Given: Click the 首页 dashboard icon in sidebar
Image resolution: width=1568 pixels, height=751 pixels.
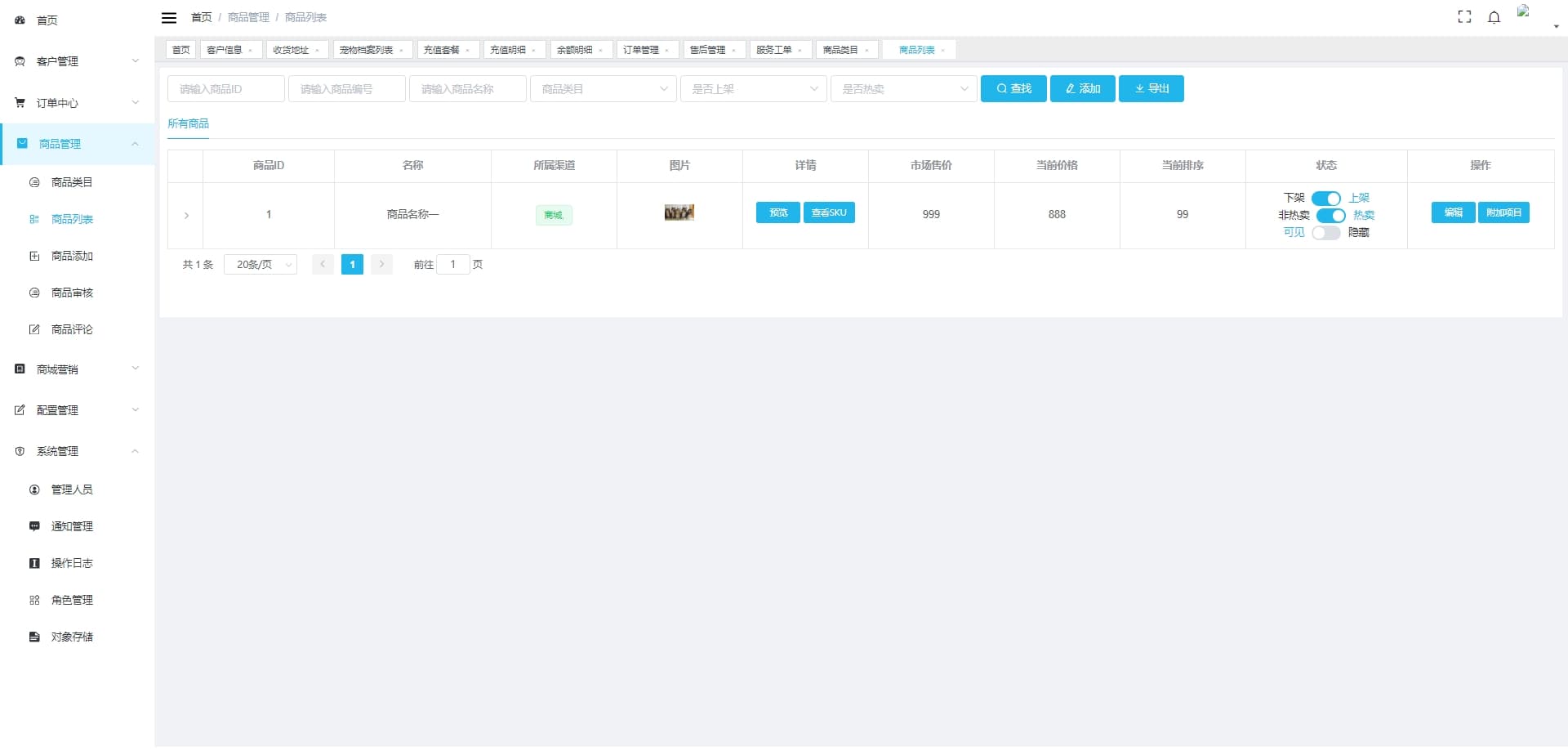Looking at the screenshot, I should click(20, 20).
